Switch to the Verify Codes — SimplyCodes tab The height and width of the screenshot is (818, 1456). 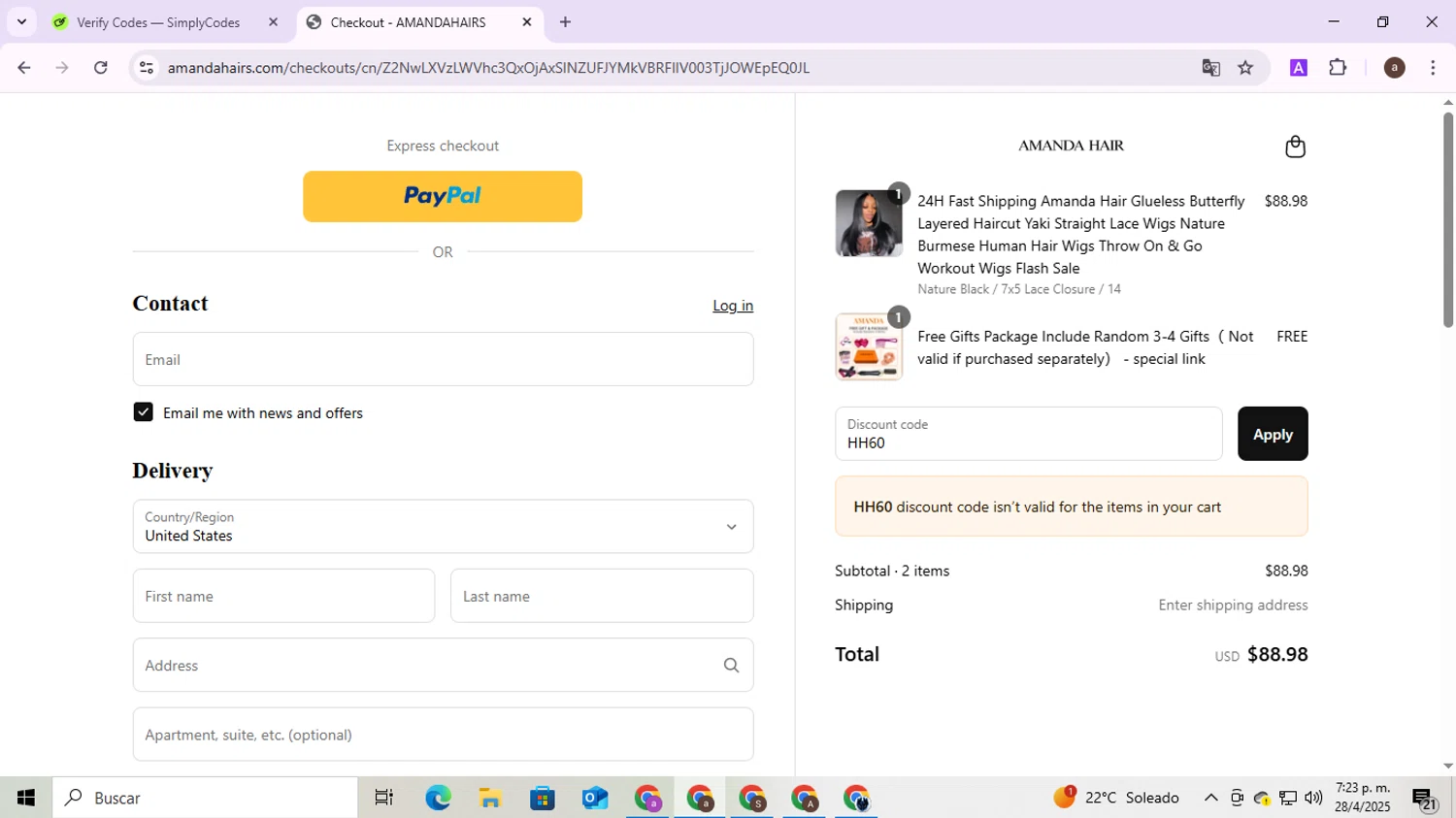tap(158, 22)
